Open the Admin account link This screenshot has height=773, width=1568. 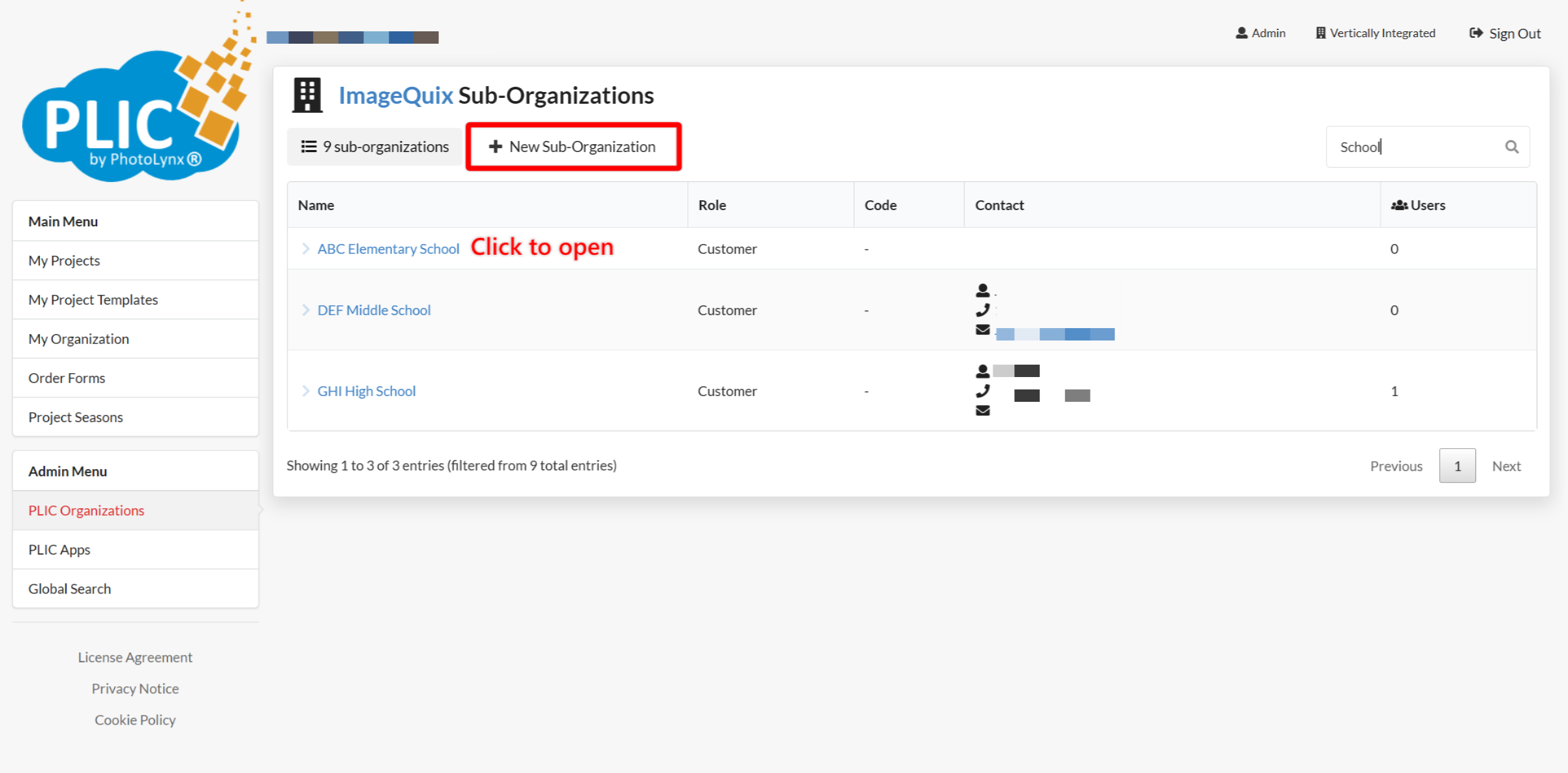point(1260,33)
